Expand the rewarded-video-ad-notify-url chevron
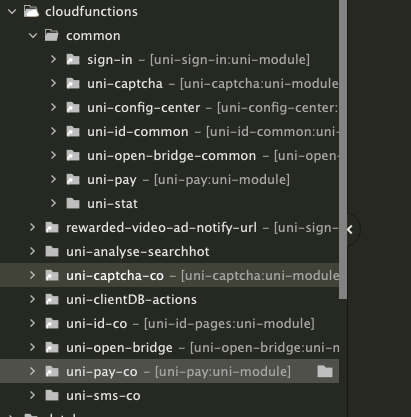The image size is (411, 417). 32,227
